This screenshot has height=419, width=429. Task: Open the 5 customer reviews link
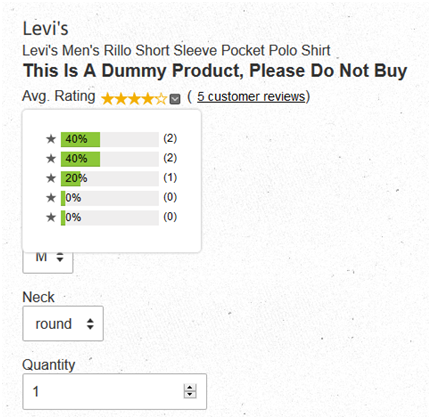tap(251, 97)
